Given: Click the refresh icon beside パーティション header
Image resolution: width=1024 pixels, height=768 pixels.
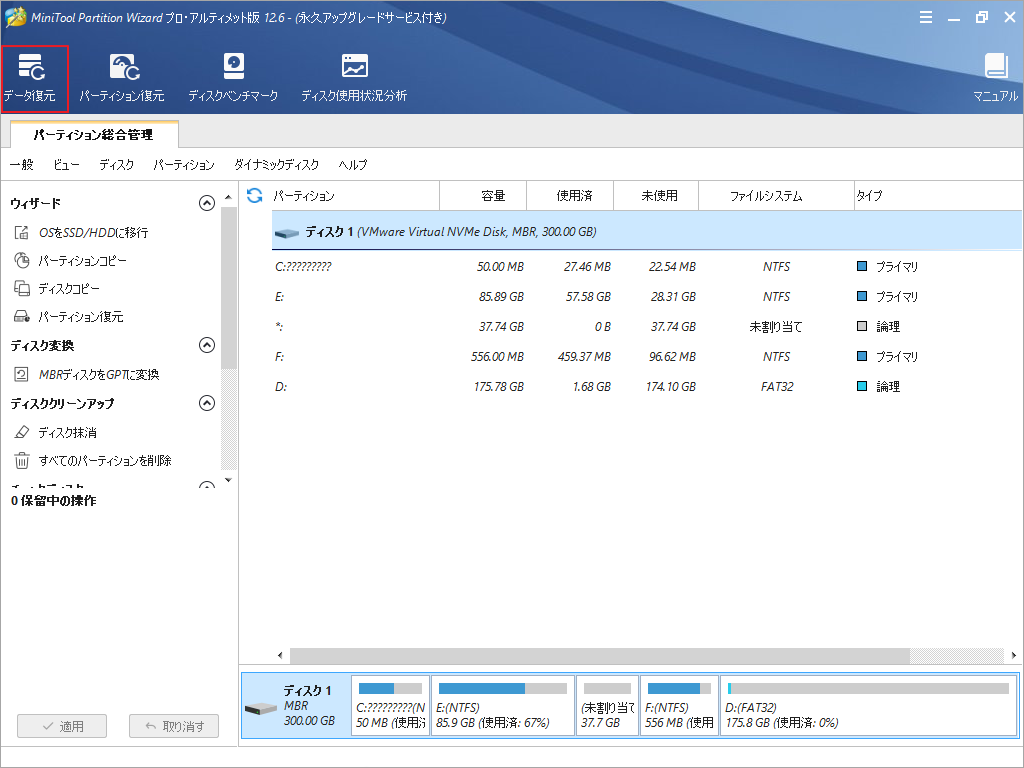Looking at the screenshot, I should [x=255, y=196].
